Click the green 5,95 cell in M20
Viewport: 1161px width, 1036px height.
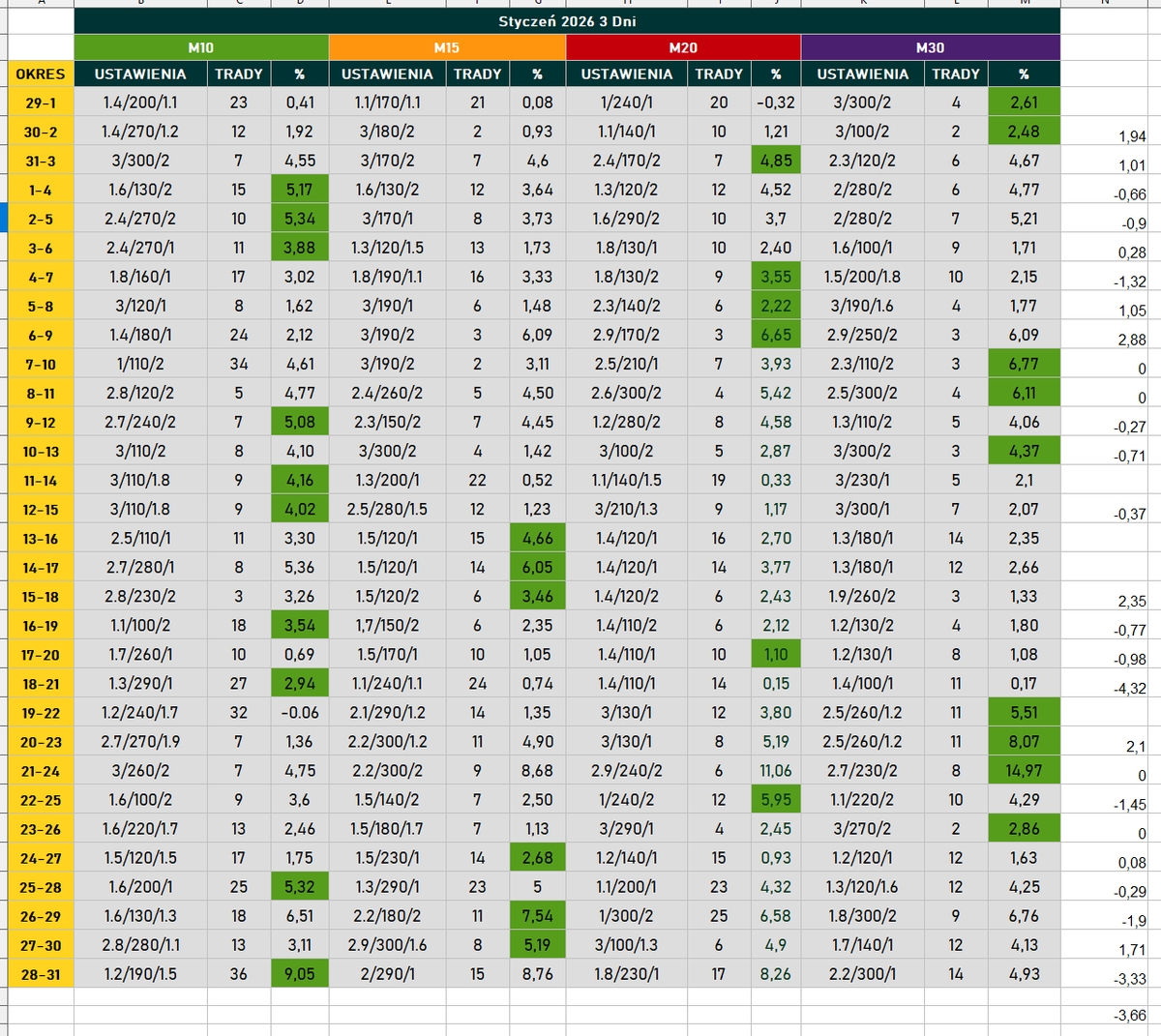[x=776, y=800]
